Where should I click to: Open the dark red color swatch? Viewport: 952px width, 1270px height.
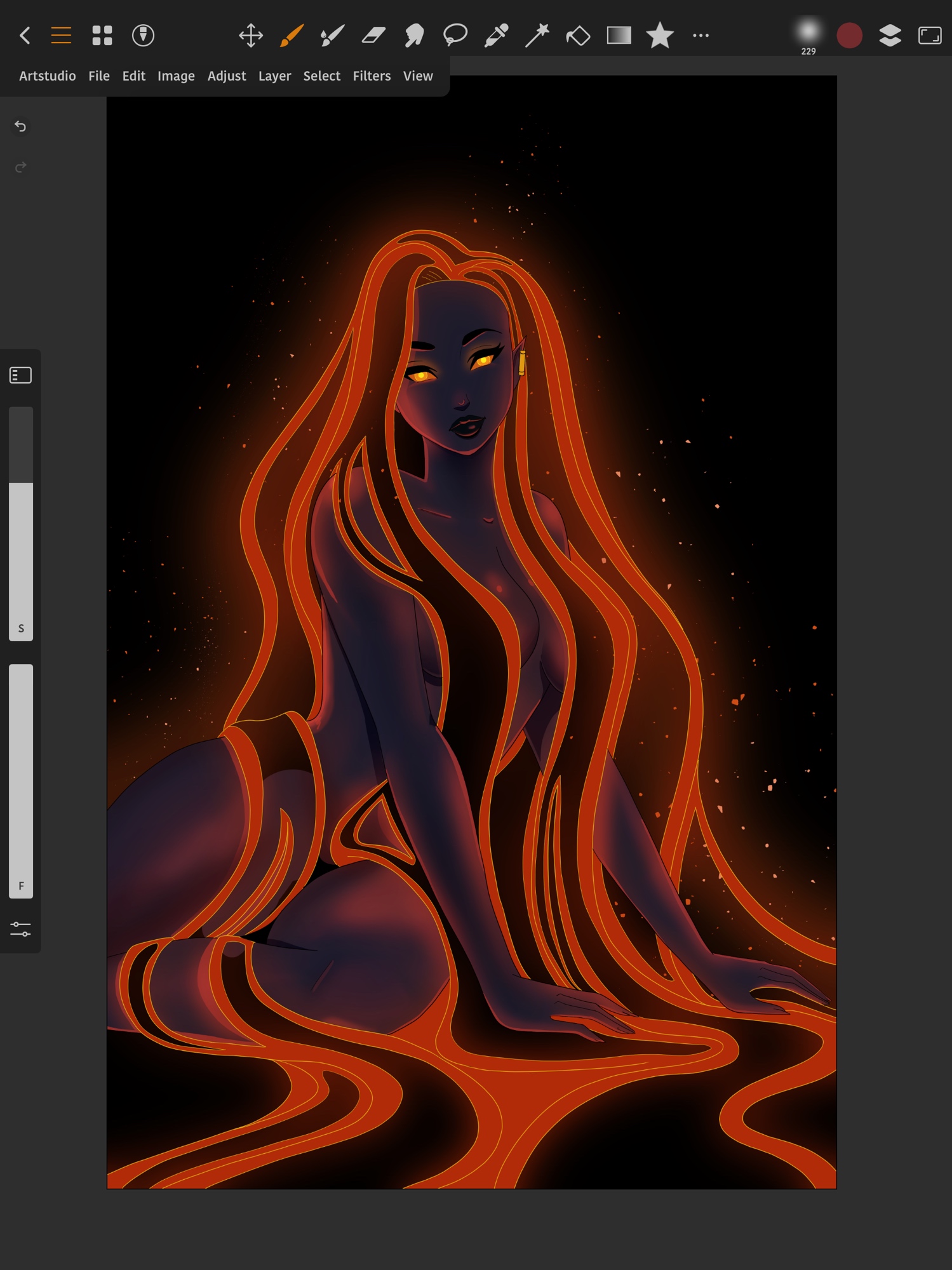click(x=849, y=36)
